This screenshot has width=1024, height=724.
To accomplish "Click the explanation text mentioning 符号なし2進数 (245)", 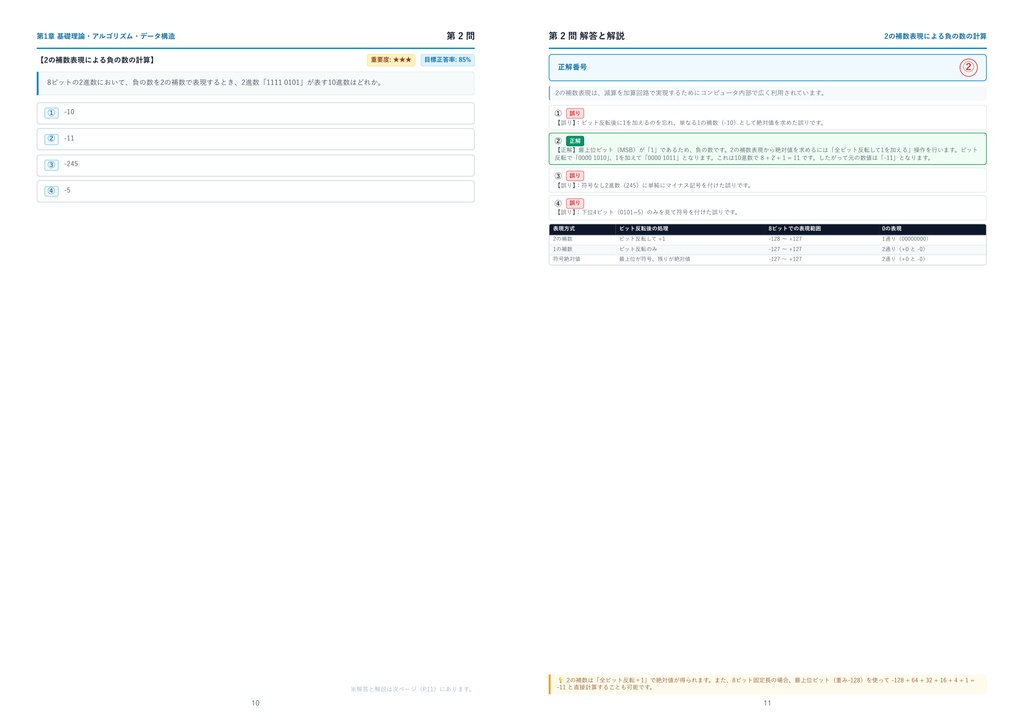I will coord(653,185).
